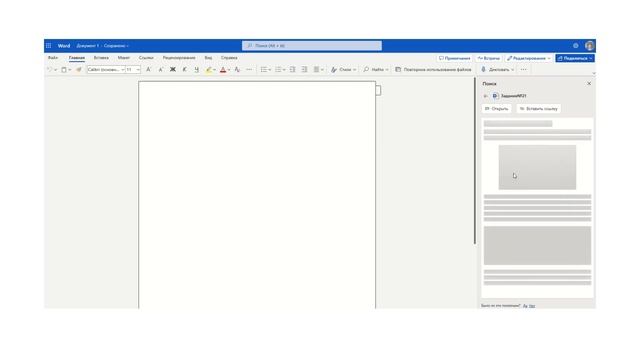This screenshot has height=360, width=640.
Task: Switch to the Справка ribbon tab
Action: [x=229, y=58]
